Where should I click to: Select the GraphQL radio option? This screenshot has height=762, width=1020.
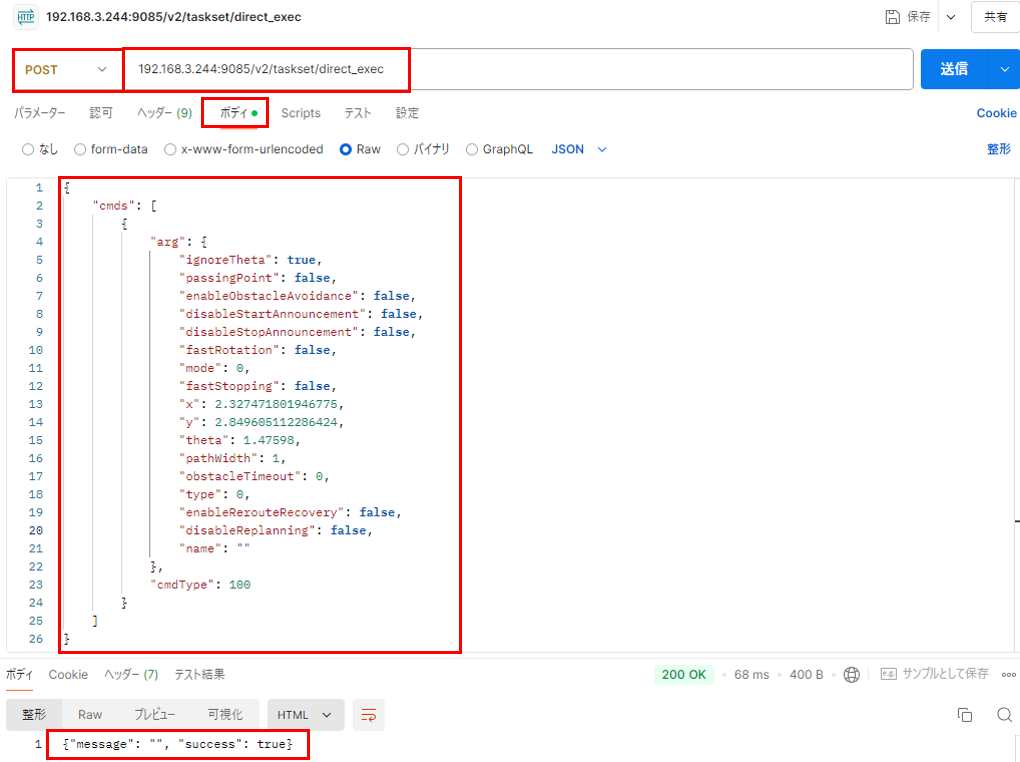pyautogui.click(x=472, y=150)
